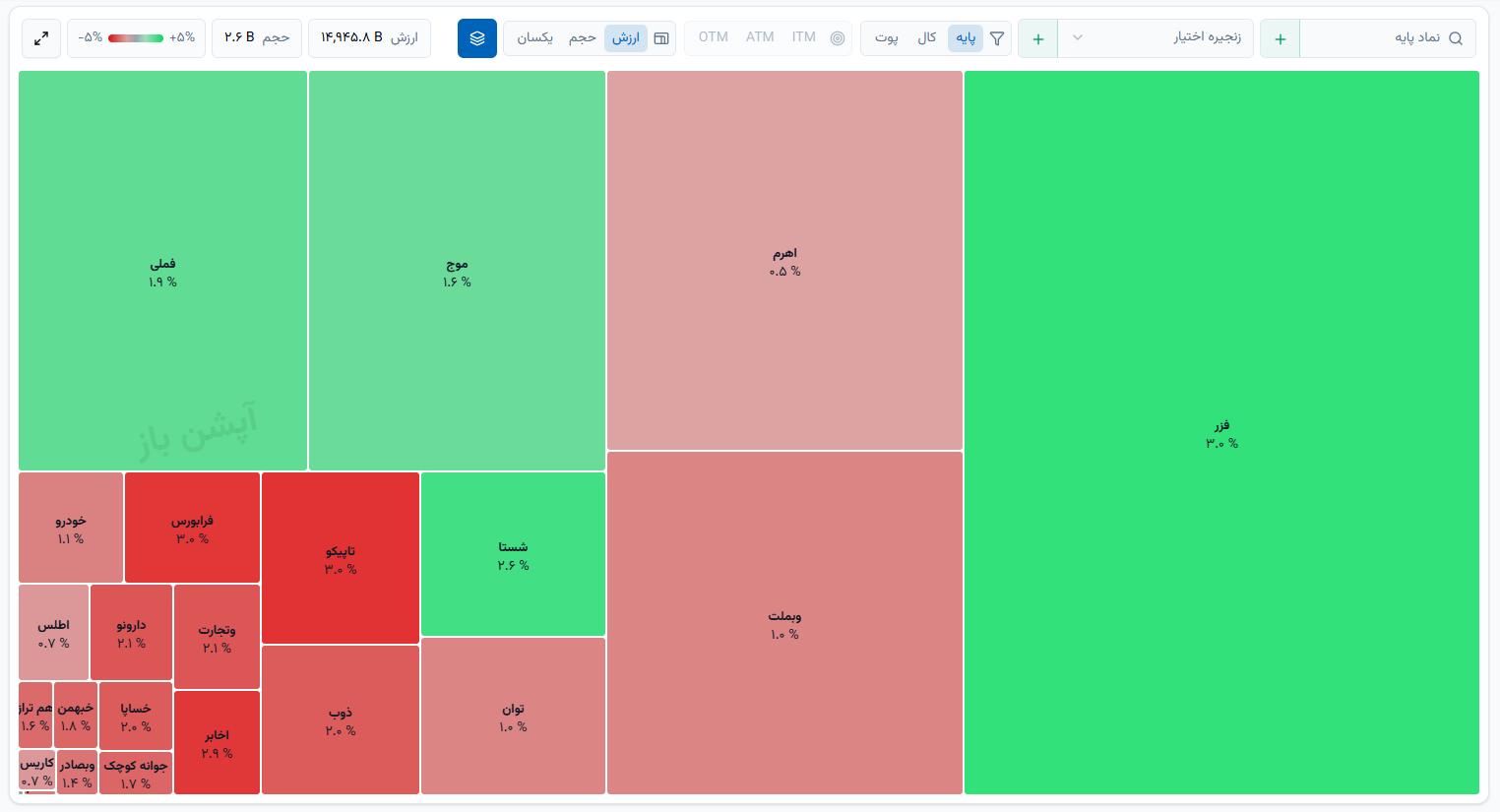
Task: Click the توان treemap tile
Action: [513, 716]
